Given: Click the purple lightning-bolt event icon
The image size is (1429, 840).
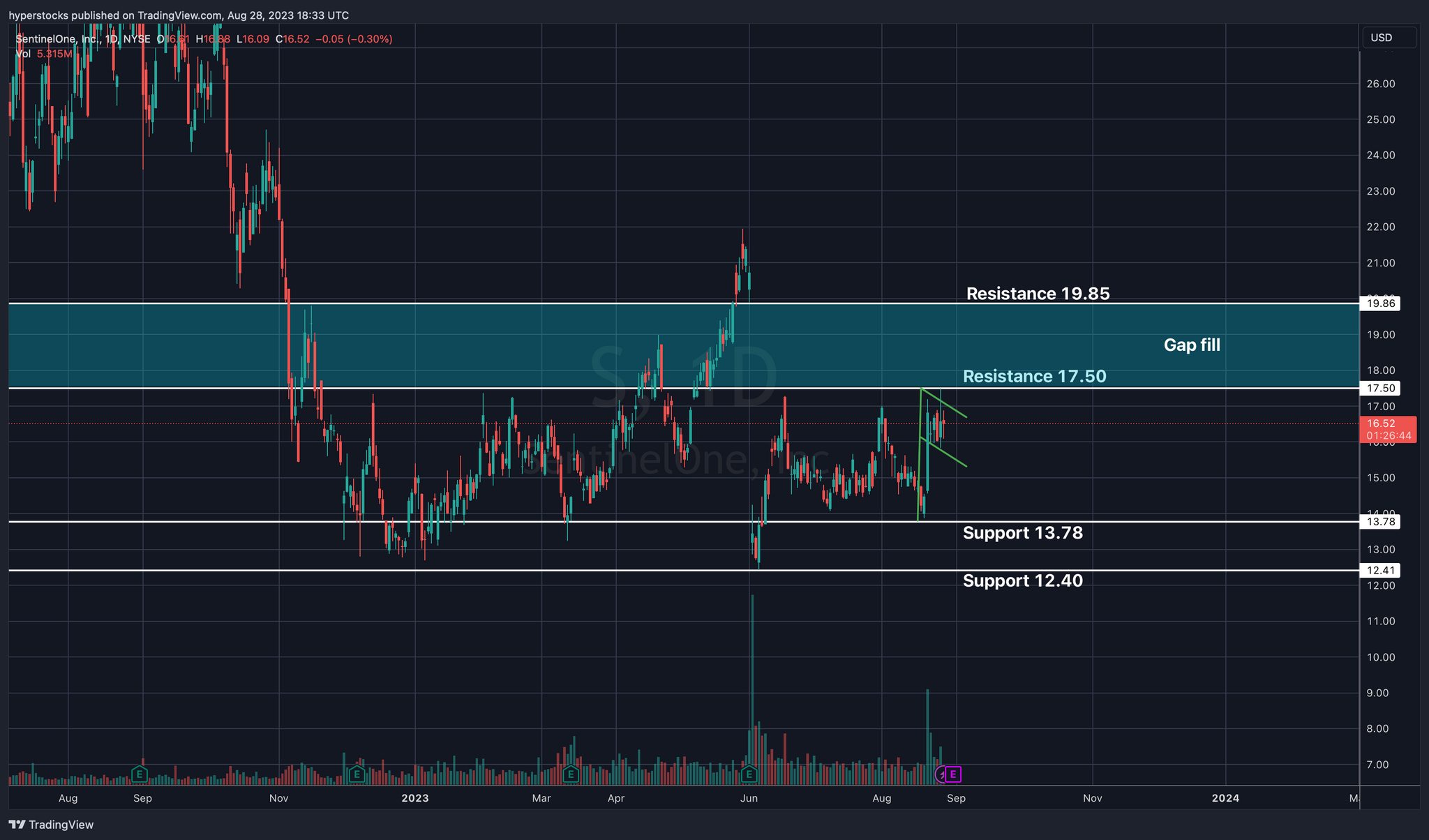Looking at the screenshot, I should 941,774.
